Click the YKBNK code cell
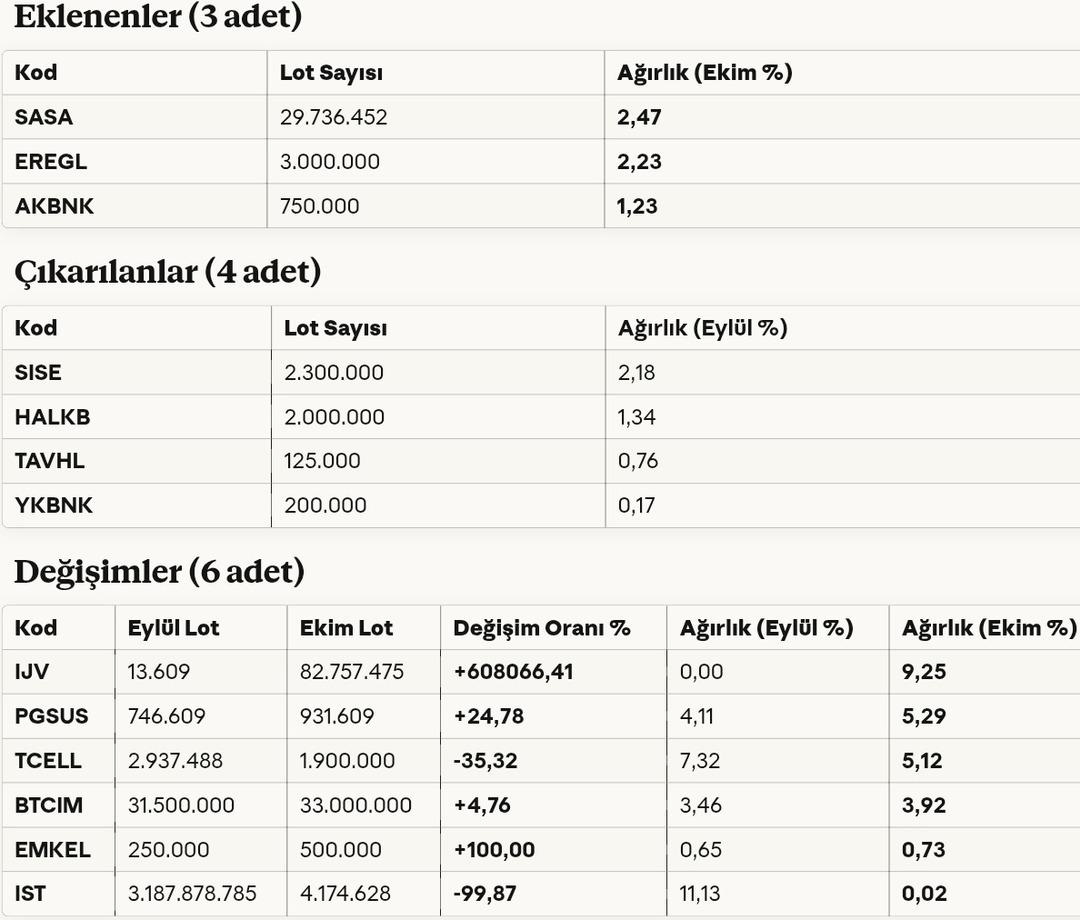1080x920 pixels. point(54,506)
